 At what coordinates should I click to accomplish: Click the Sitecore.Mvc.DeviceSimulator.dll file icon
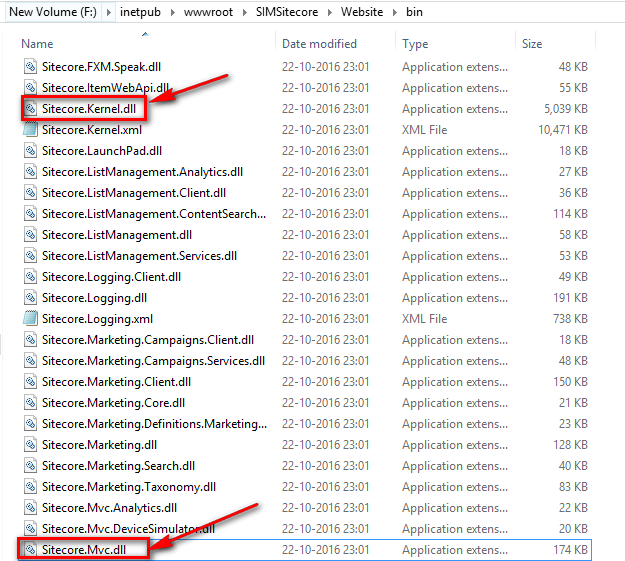tap(30, 528)
